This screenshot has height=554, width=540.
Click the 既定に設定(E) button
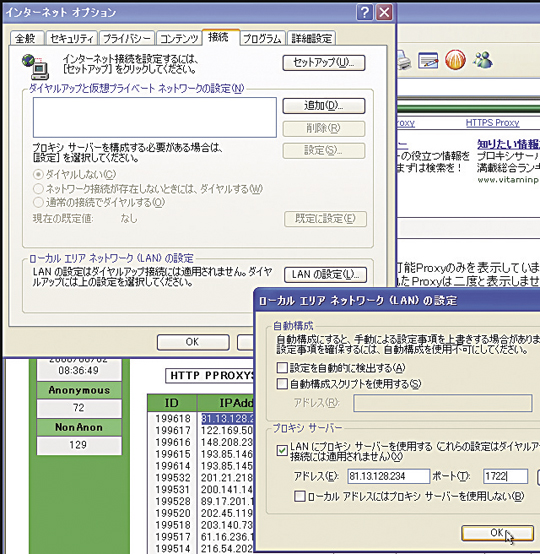pos(325,219)
